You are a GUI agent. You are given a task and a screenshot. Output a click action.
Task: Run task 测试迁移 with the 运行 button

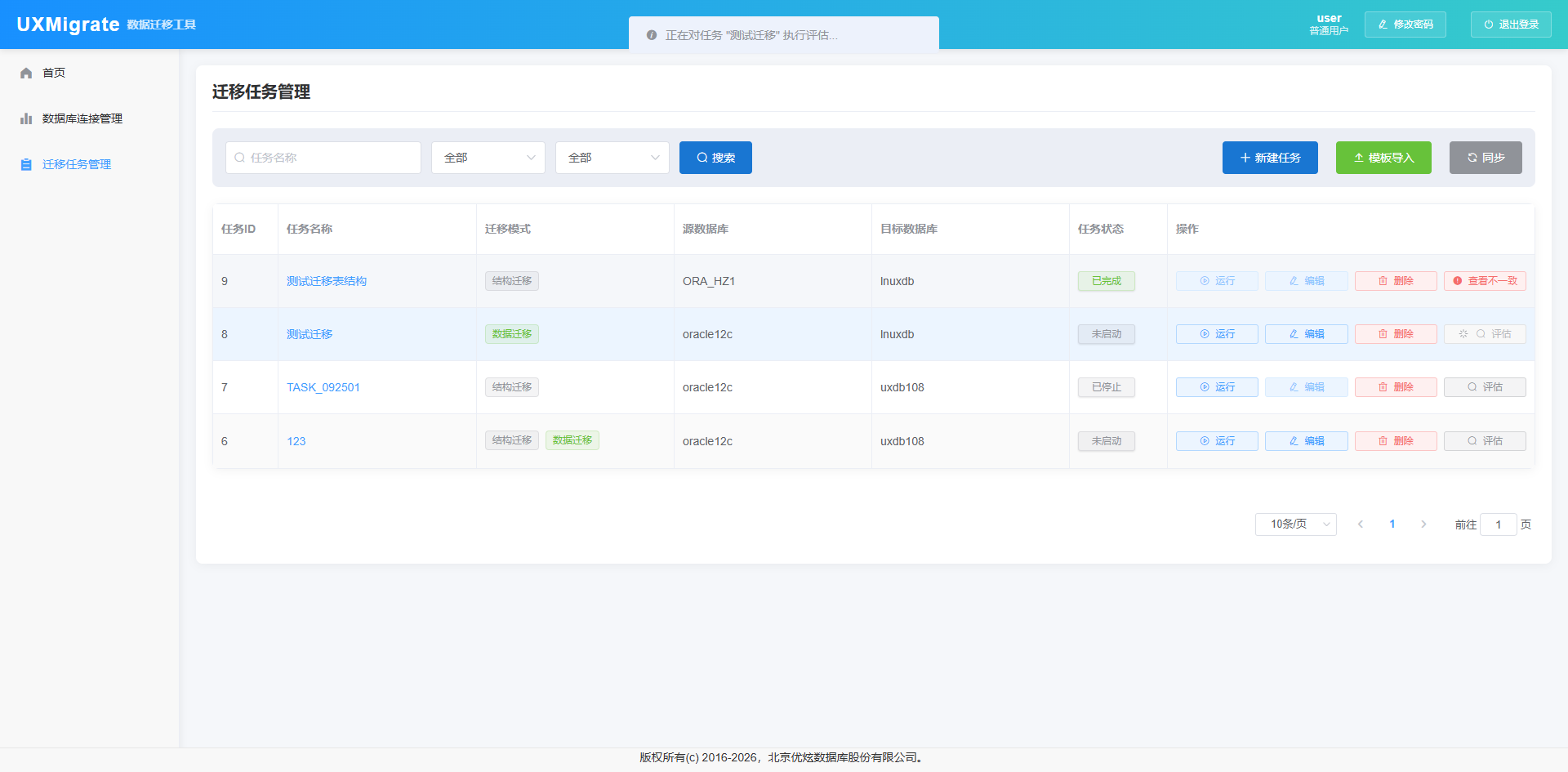click(1216, 334)
